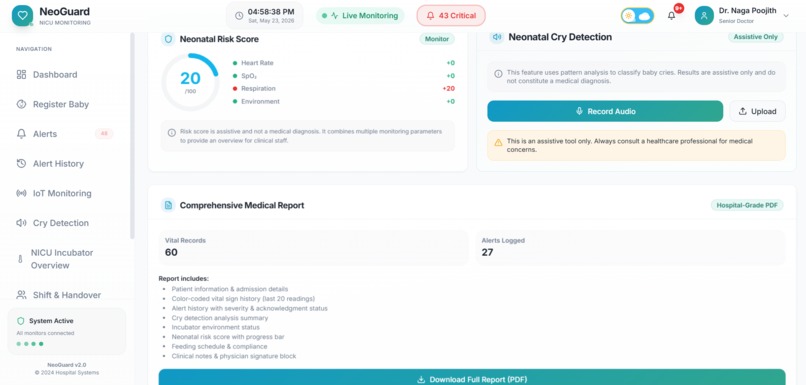Click the NeoGuard v2.0 version text

click(67, 365)
